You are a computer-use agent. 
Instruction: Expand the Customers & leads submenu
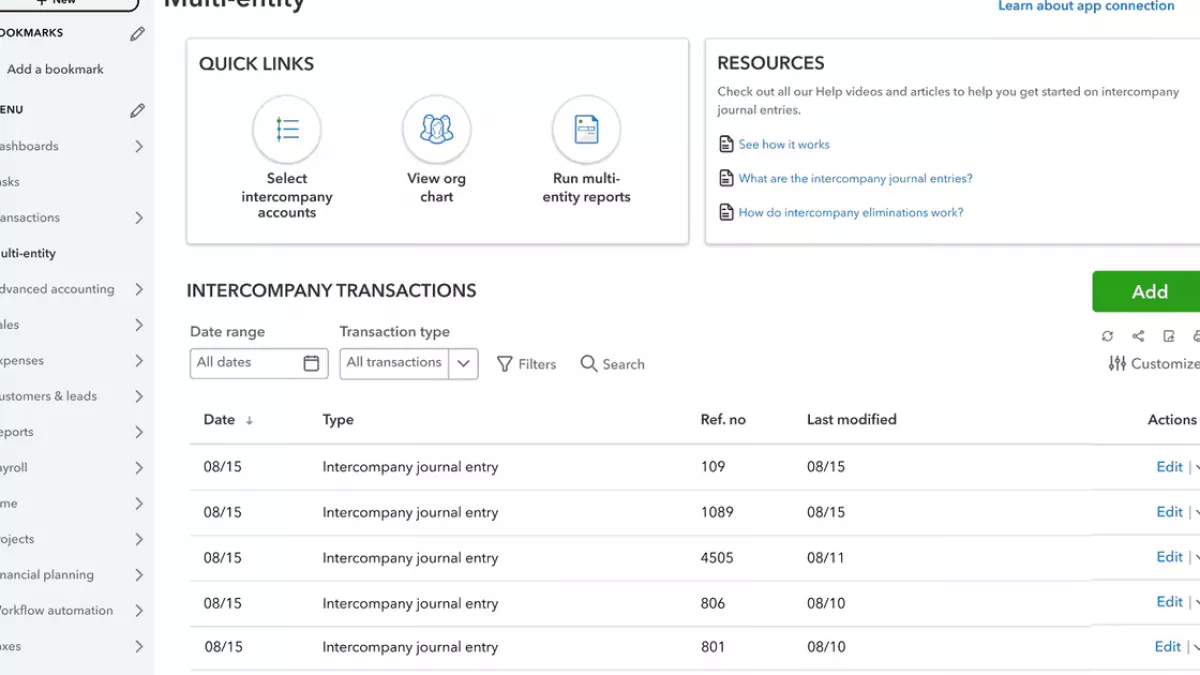coord(139,396)
